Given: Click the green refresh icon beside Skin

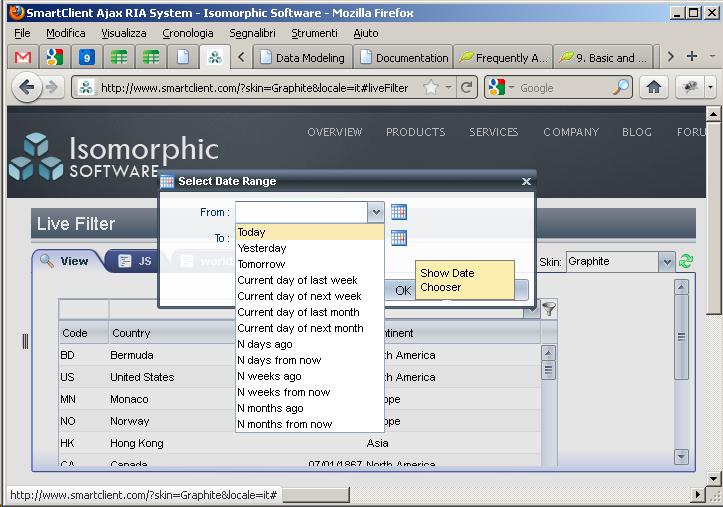Looking at the screenshot, I should (x=686, y=262).
